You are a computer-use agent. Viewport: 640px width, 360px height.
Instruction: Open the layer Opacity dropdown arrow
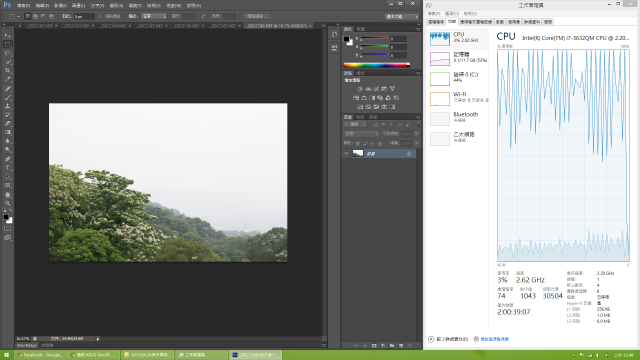click(416, 134)
